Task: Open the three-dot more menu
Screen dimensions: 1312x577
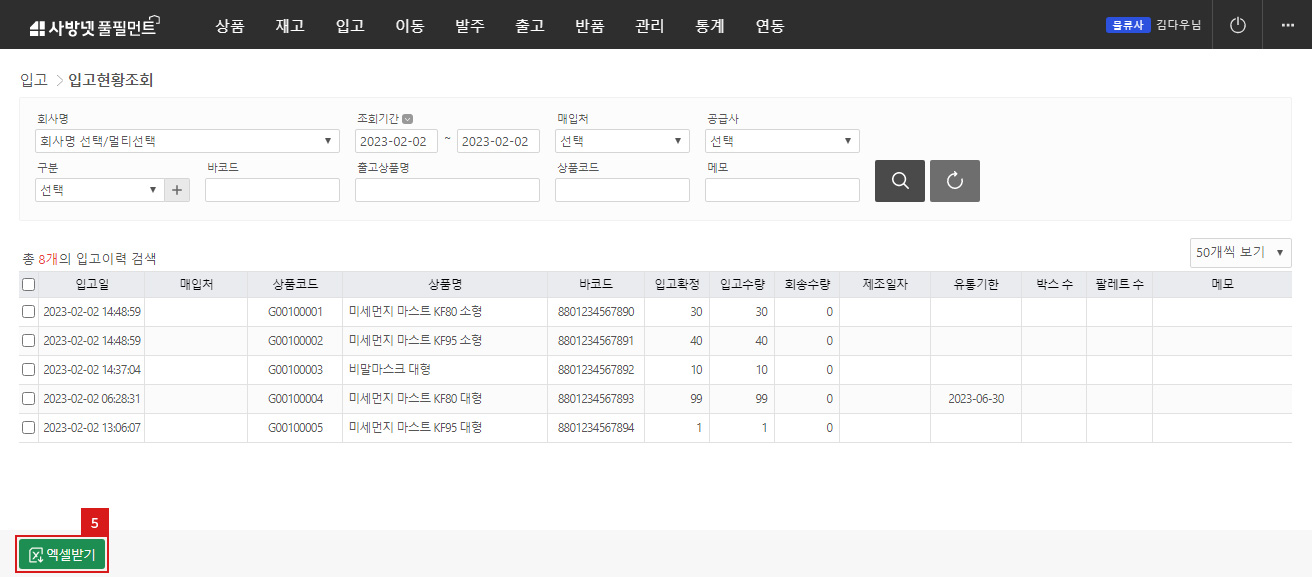Action: pos(1287,25)
